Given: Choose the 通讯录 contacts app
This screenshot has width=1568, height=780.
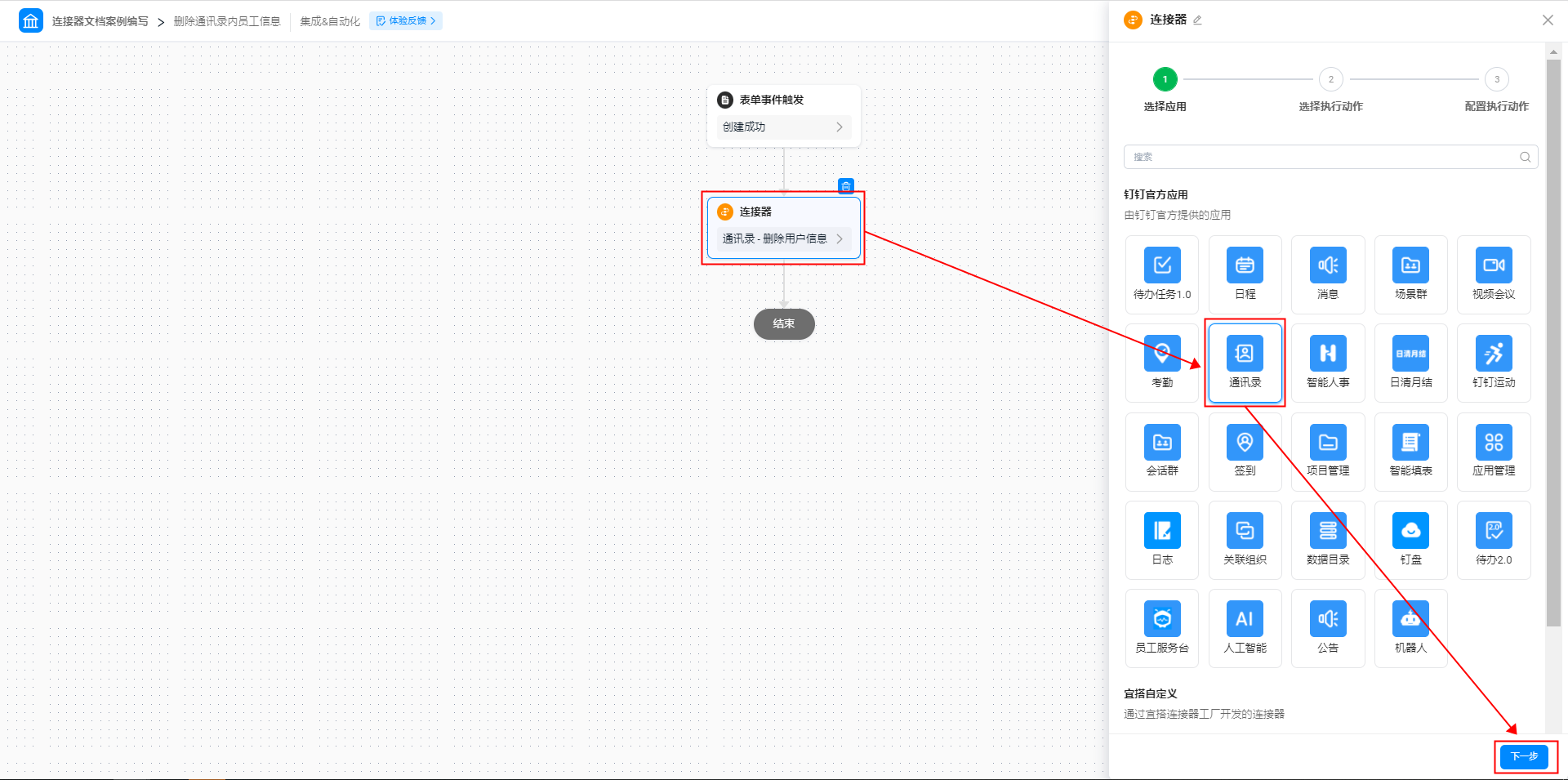Looking at the screenshot, I should [x=1245, y=363].
